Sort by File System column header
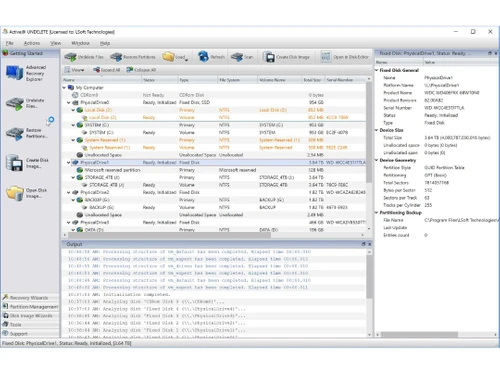The width and height of the screenshot is (500, 375). 237,80
